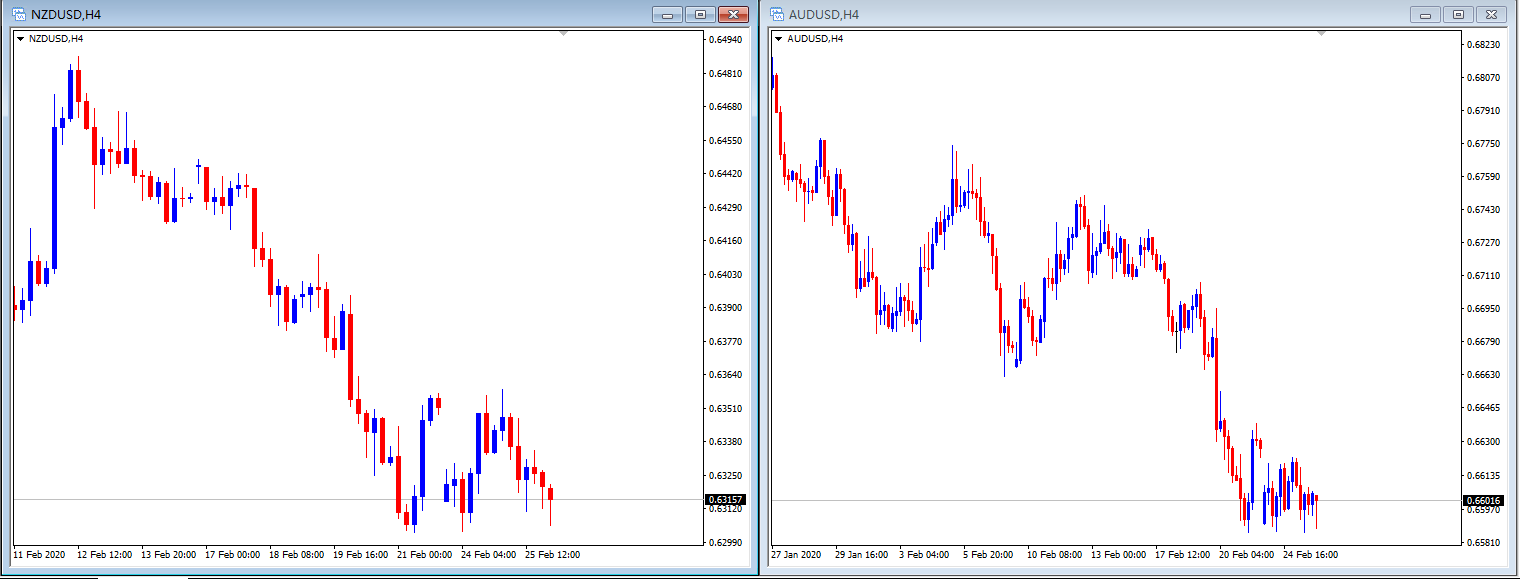The image size is (1520, 579).
Task: Click the 5 Feb 20:00 date on AUDUSD axis
Action: pyautogui.click(x=988, y=555)
